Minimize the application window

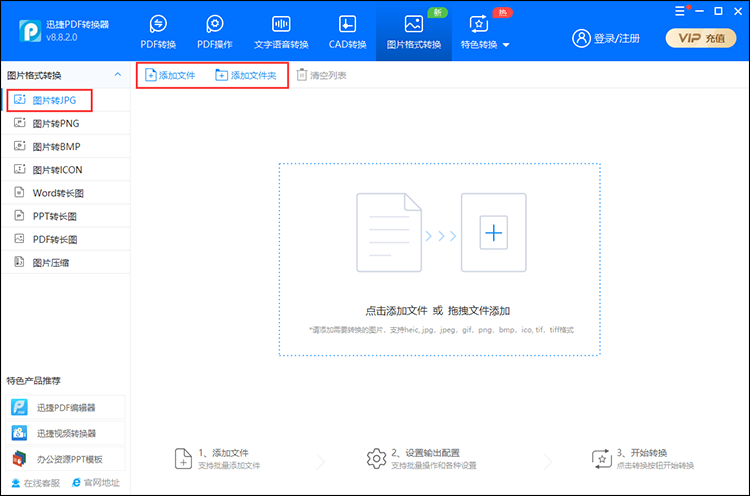coord(699,11)
